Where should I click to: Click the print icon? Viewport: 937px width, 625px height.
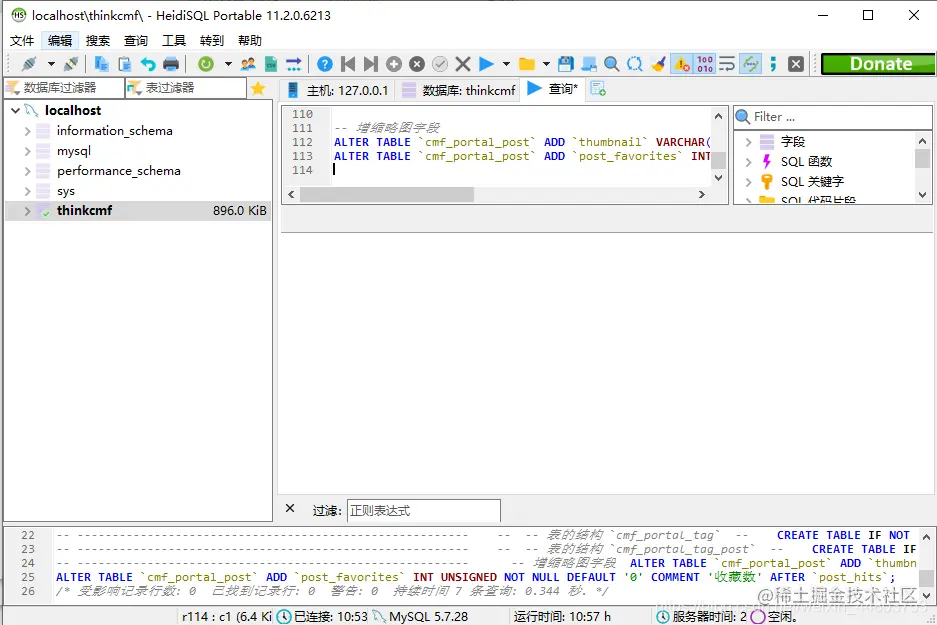pos(171,63)
